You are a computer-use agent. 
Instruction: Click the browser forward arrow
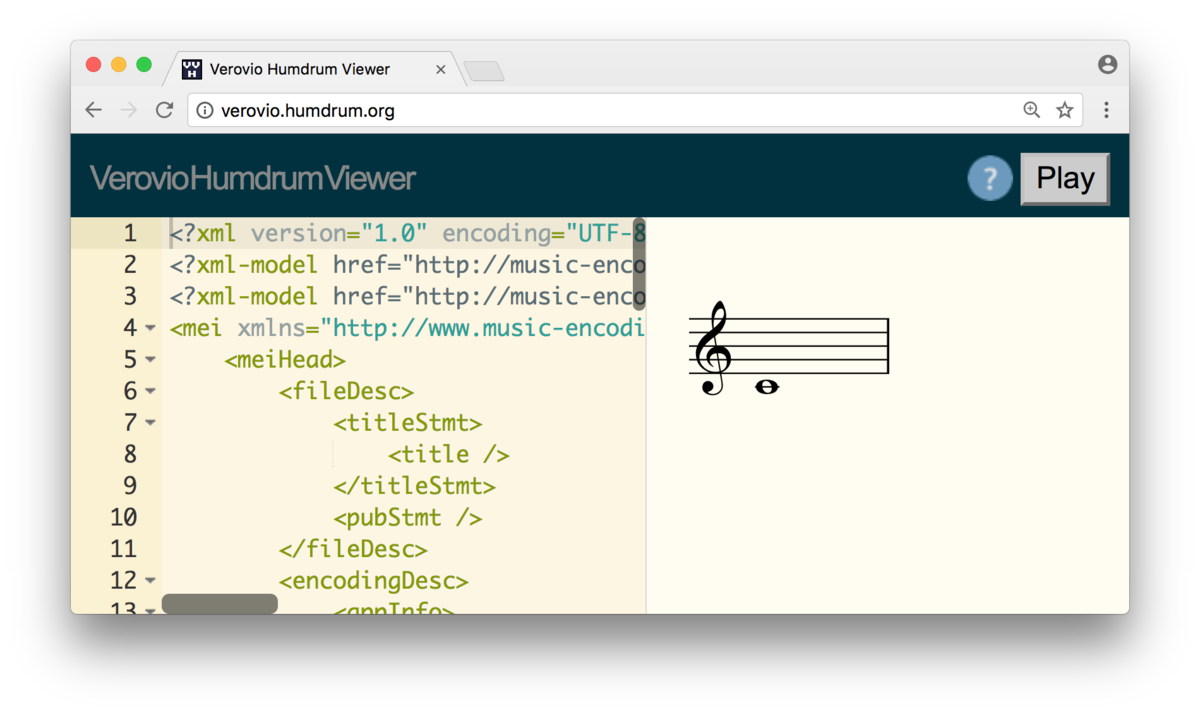(128, 110)
